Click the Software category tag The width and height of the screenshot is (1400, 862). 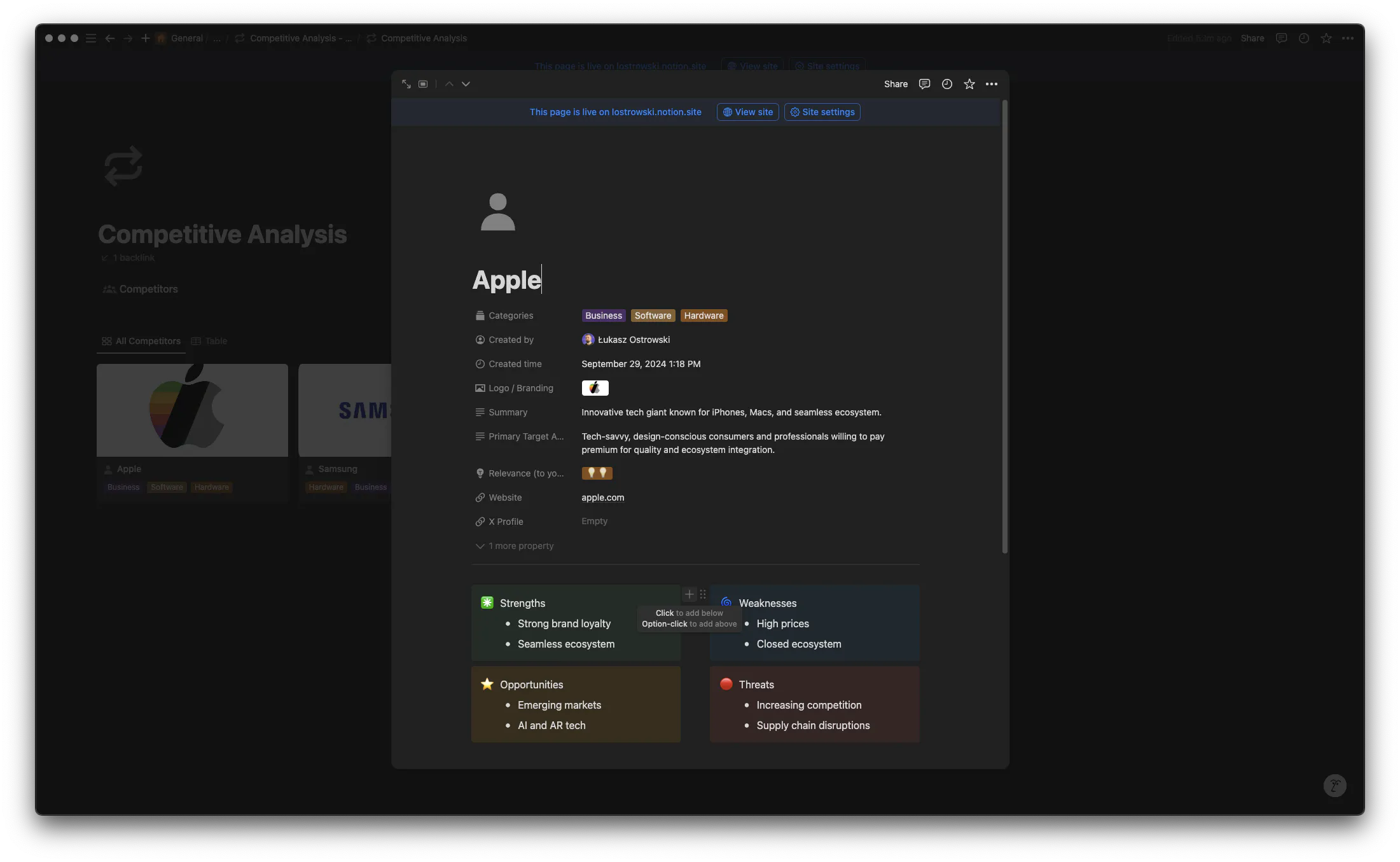coord(653,316)
